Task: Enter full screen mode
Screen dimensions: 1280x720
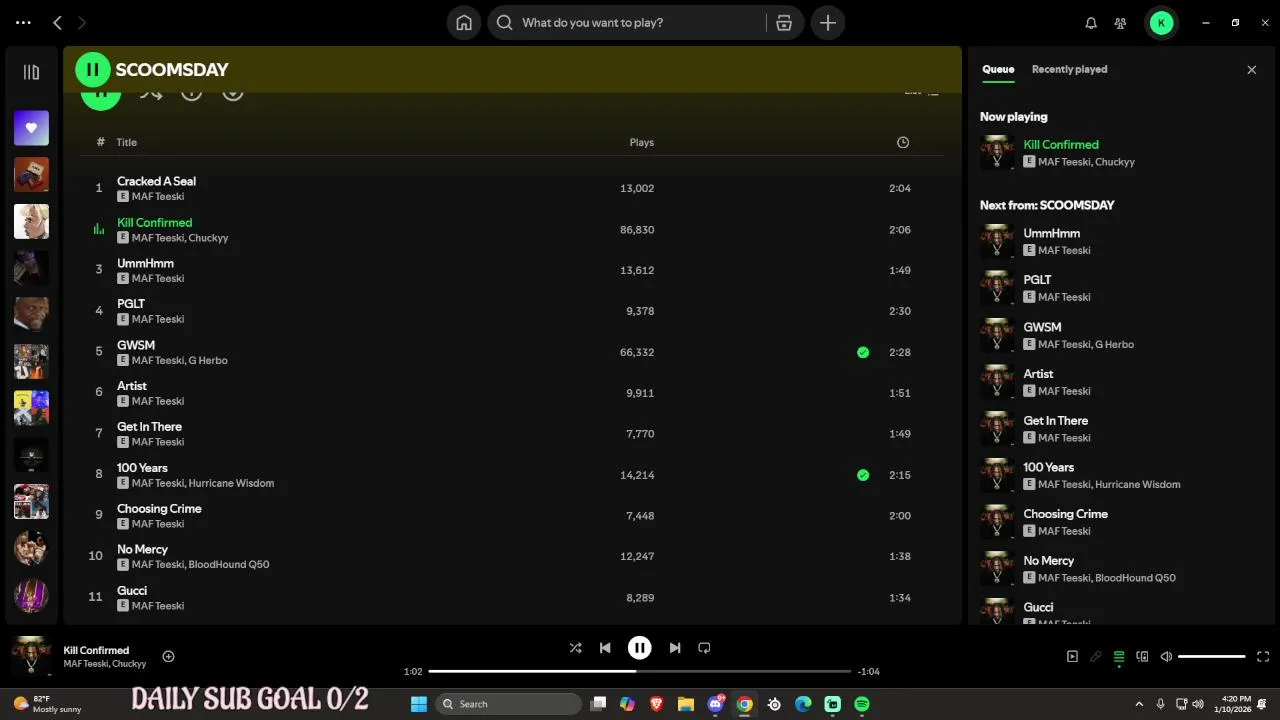Action: [1263, 657]
